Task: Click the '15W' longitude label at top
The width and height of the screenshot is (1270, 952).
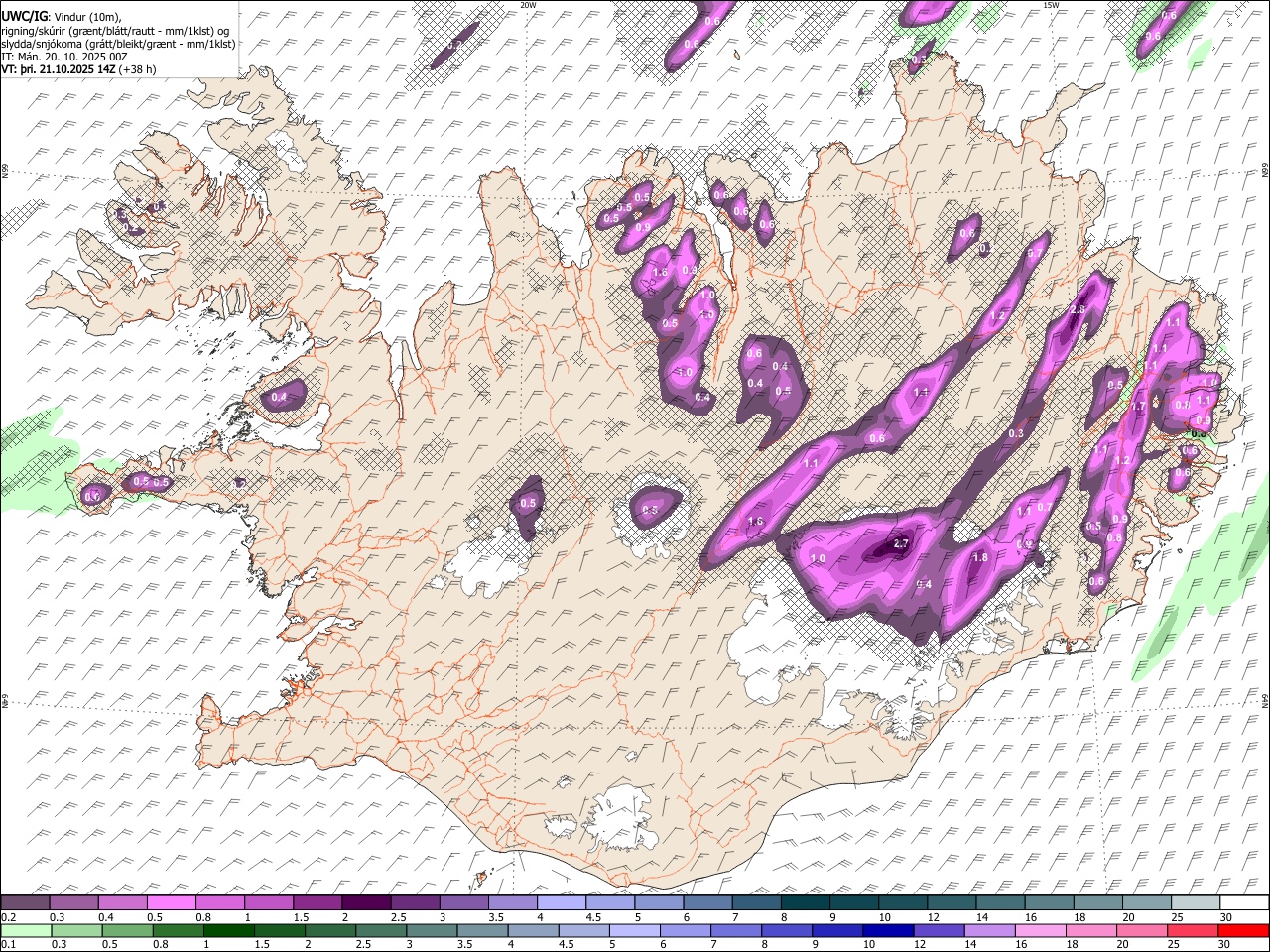Action: pos(1051,5)
